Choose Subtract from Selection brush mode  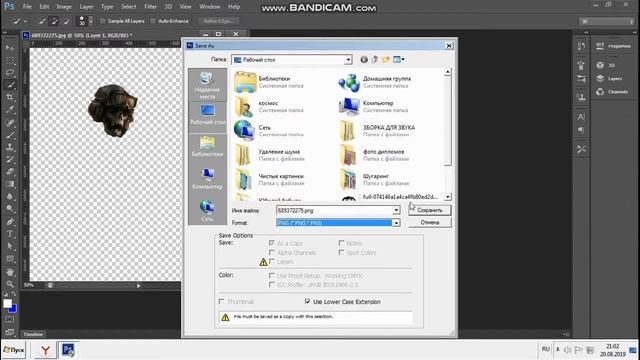pos(66,21)
